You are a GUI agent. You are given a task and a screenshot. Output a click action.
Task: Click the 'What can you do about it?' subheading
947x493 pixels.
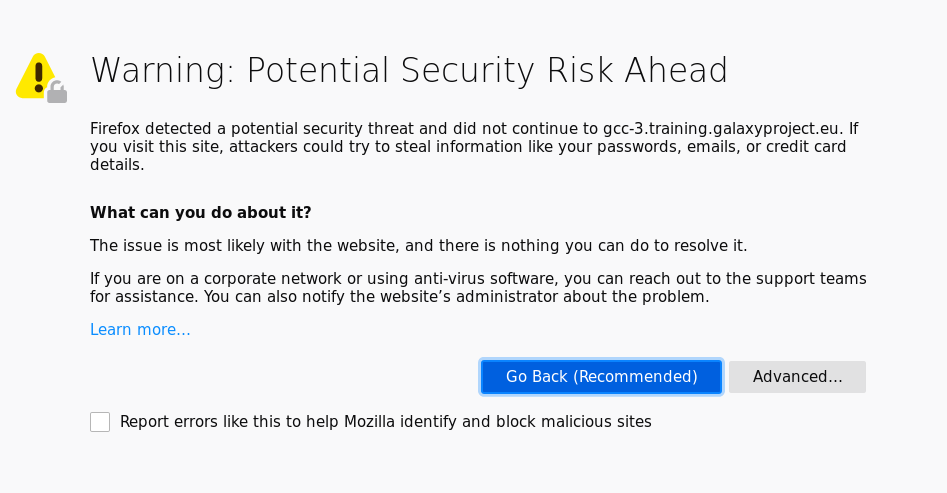201,213
